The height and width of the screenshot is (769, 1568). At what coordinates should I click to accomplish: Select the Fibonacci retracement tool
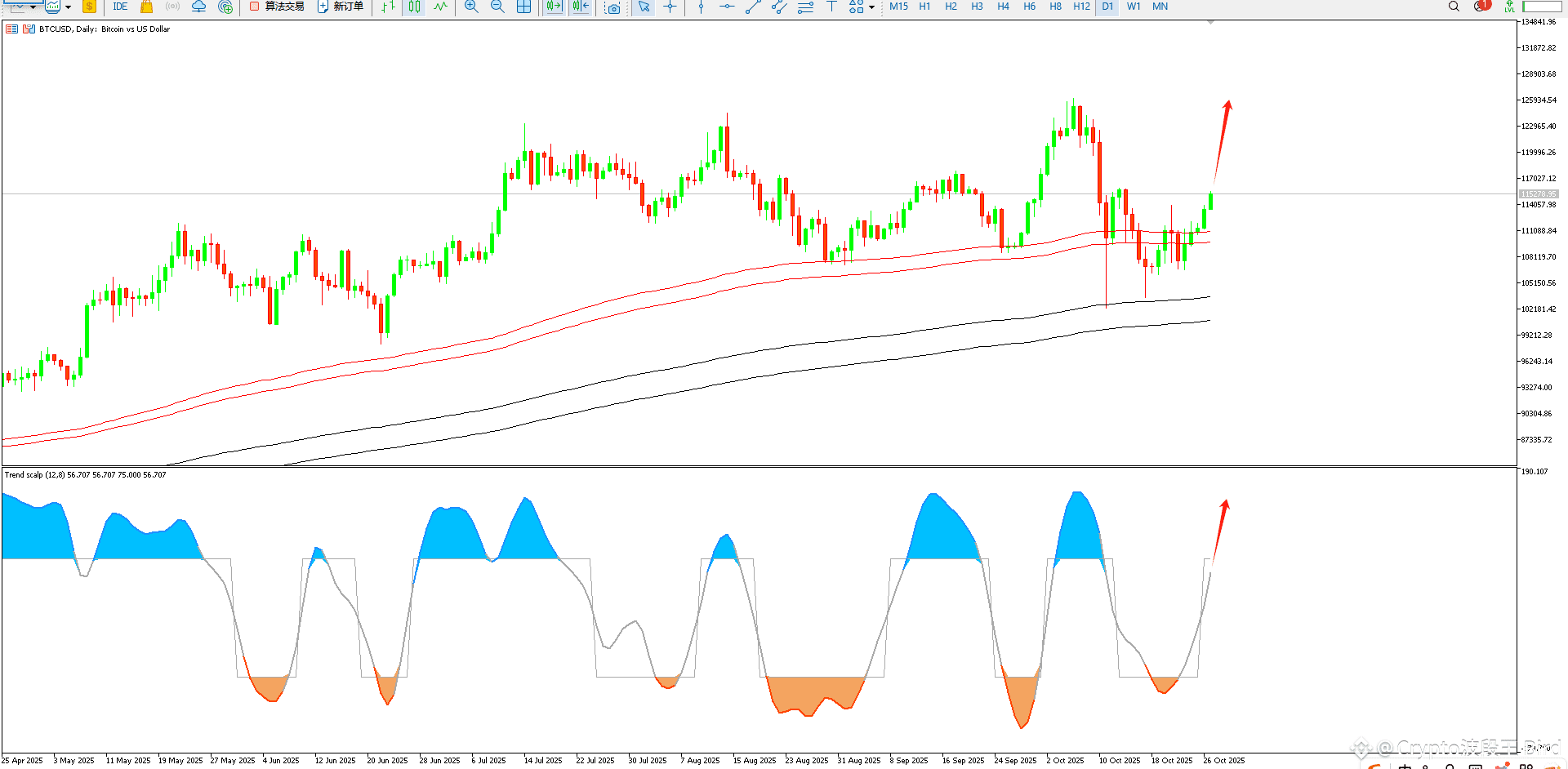click(x=805, y=7)
